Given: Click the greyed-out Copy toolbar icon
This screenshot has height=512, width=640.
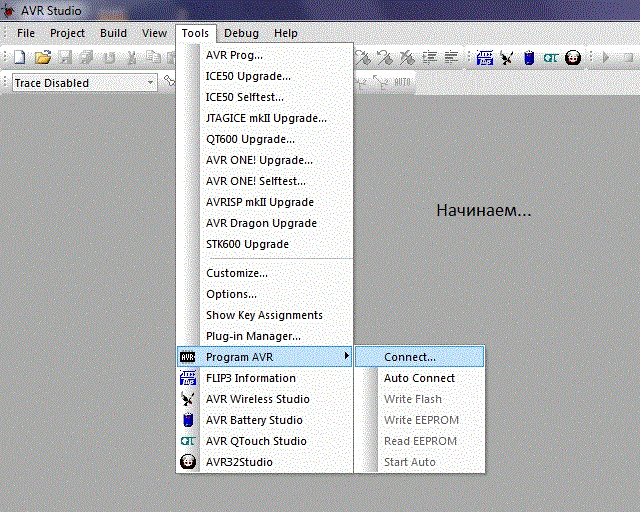Looking at the screenshot, I should coord(153,58).
